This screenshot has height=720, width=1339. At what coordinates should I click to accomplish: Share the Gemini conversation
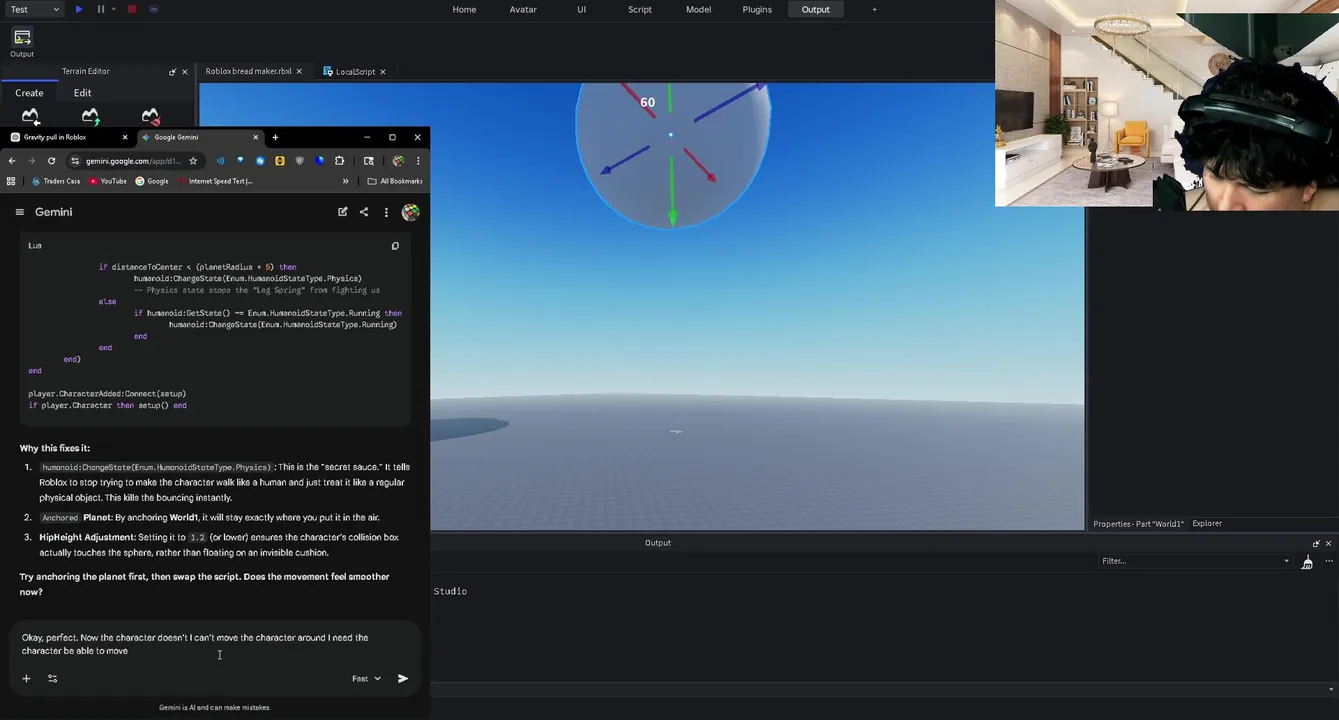click(x=364, y=212)
